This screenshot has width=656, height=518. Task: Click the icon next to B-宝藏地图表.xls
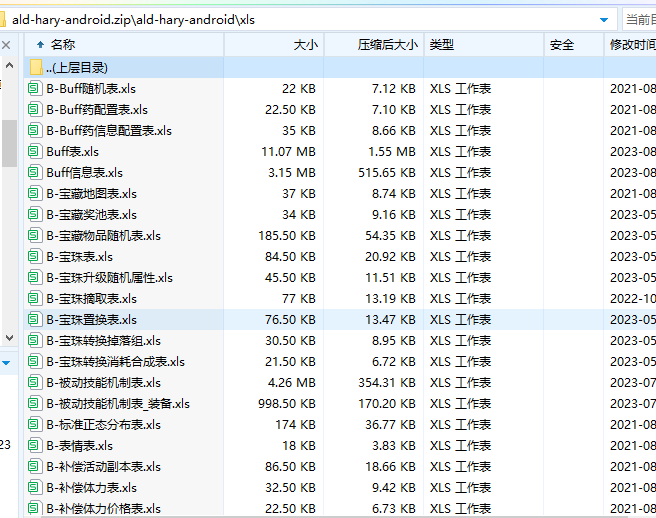click(x=36, y=193)
